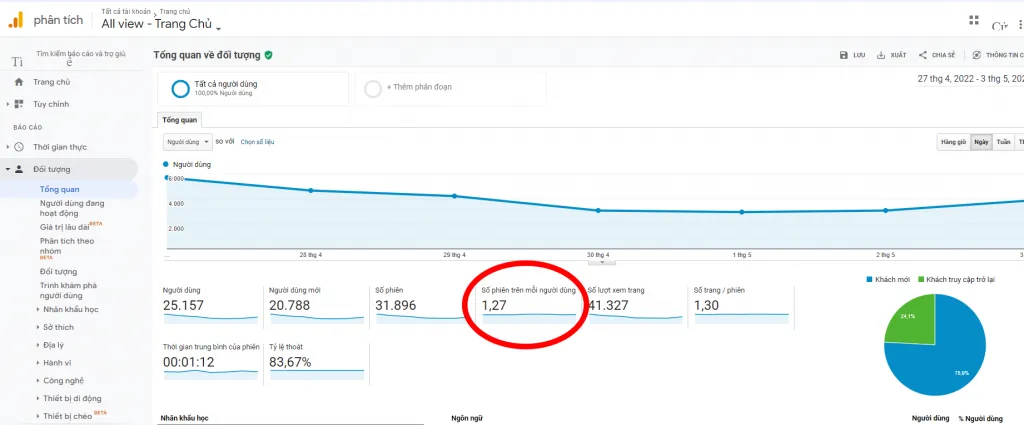1024x425 pixels.
Task: Click the green verified shield icon
Action: (268, 55)
